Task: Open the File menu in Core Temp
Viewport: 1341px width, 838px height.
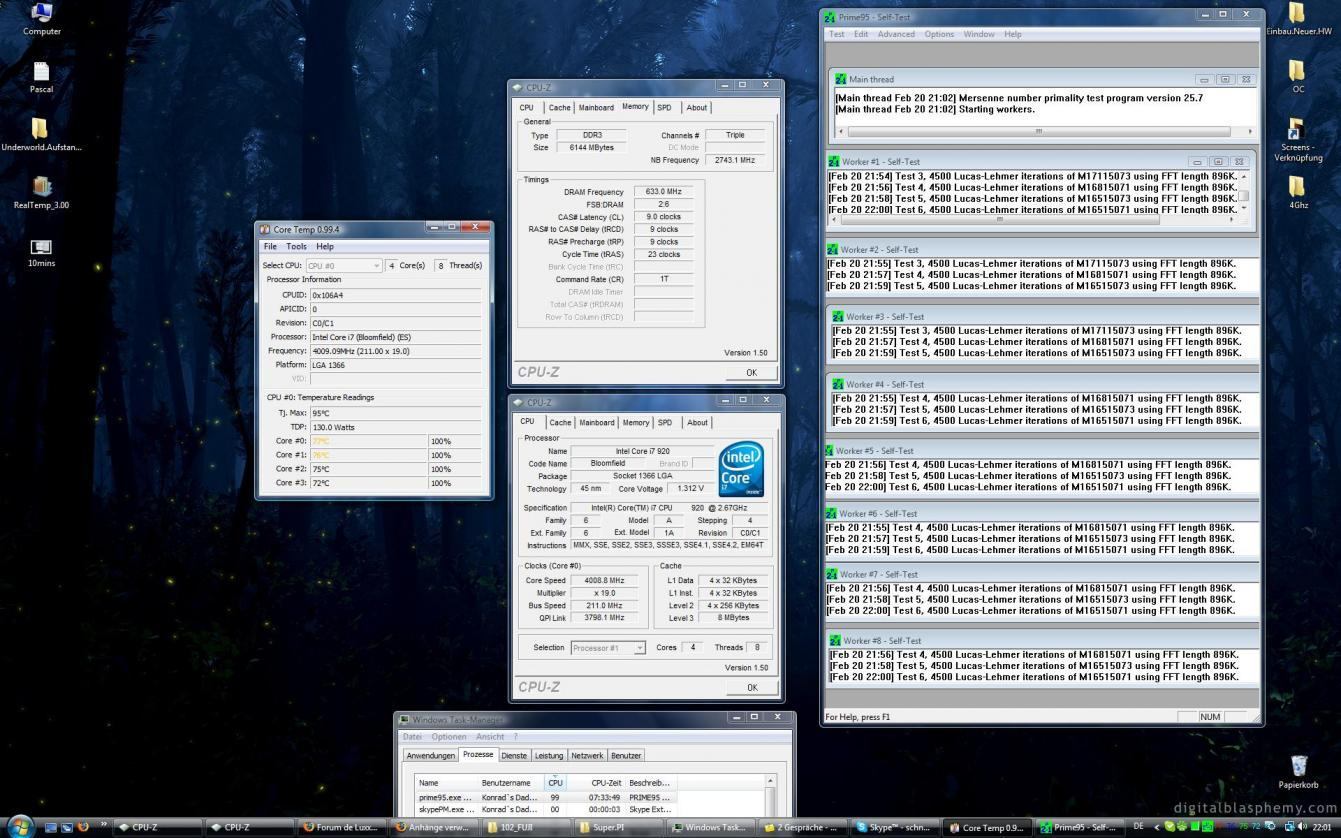Action: click(x=270, y=246)
